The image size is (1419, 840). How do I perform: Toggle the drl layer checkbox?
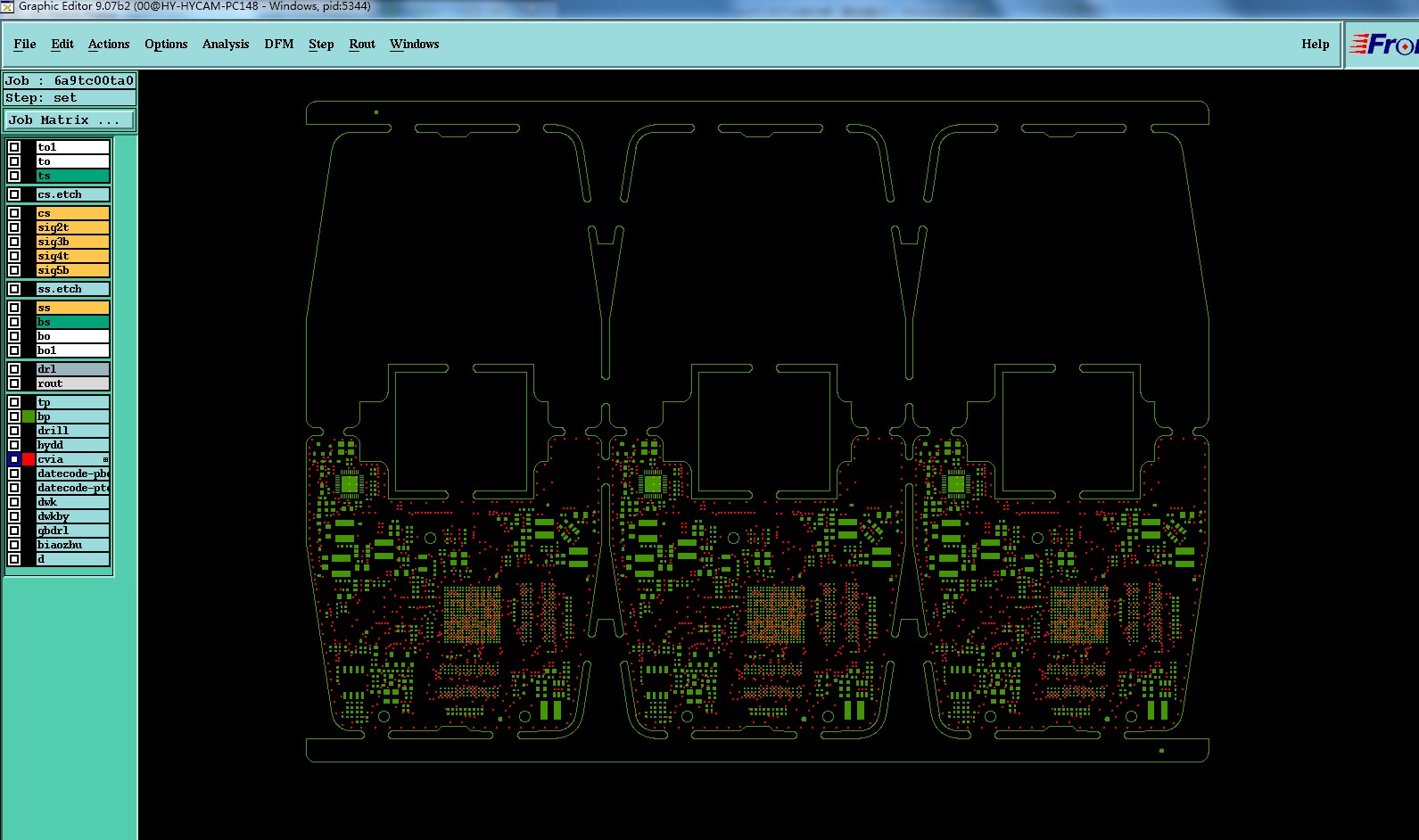[x=14, y=369]
